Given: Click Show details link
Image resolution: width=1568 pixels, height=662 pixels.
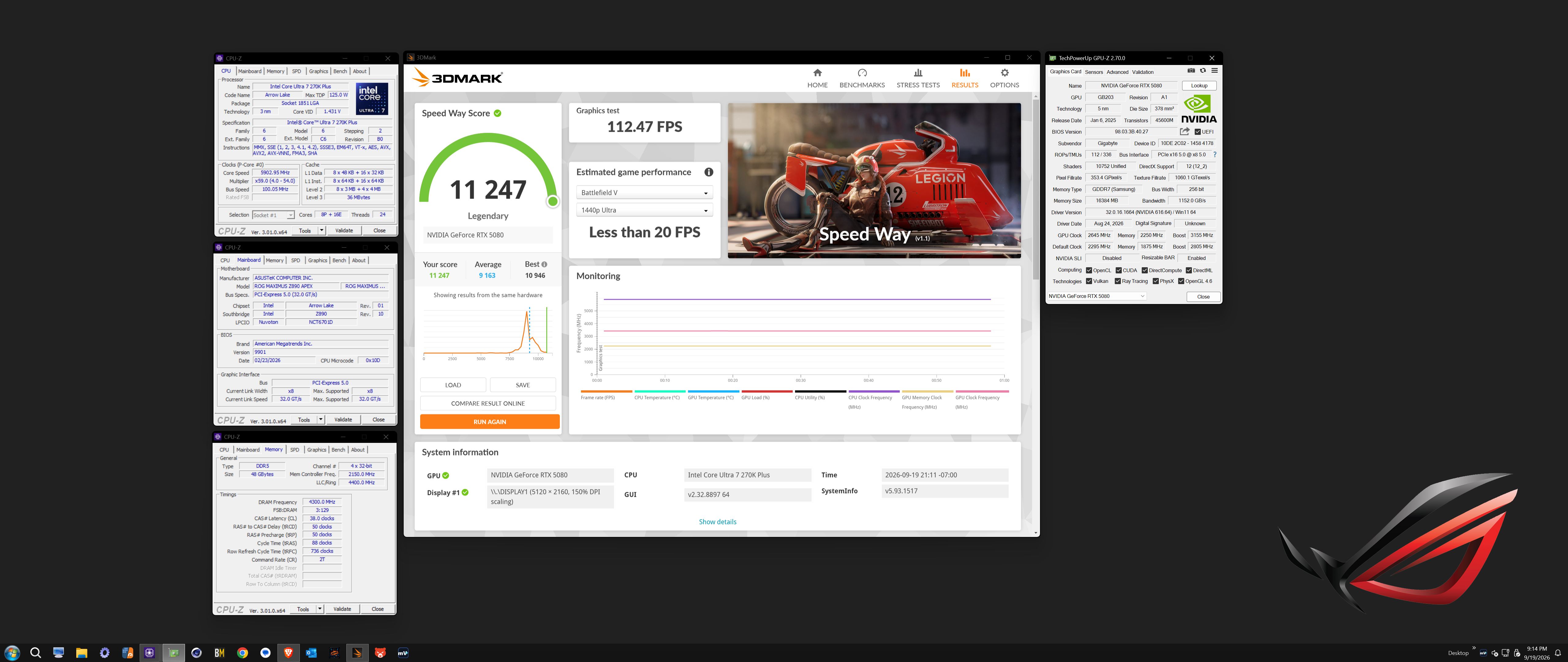Looking at the screenshot, I should (717, 522).
